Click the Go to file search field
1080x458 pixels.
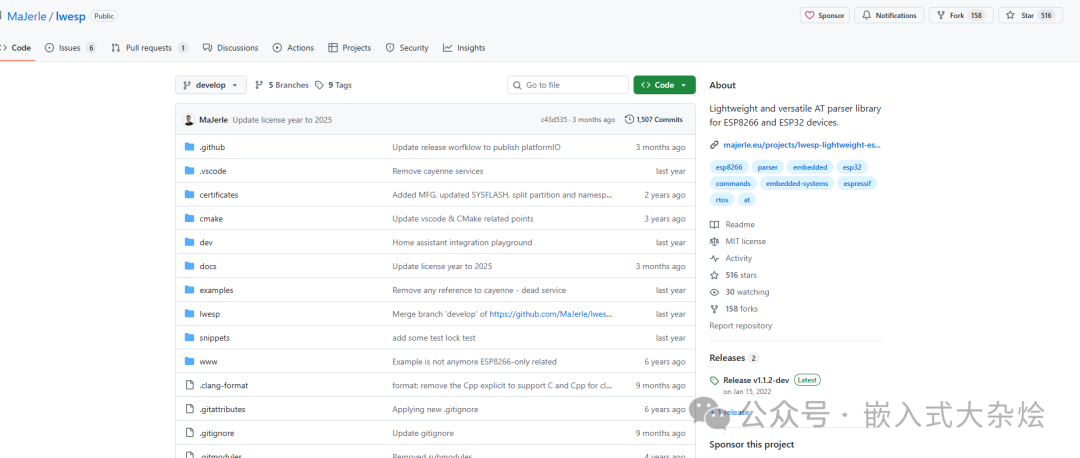click(x=568, y=85)
